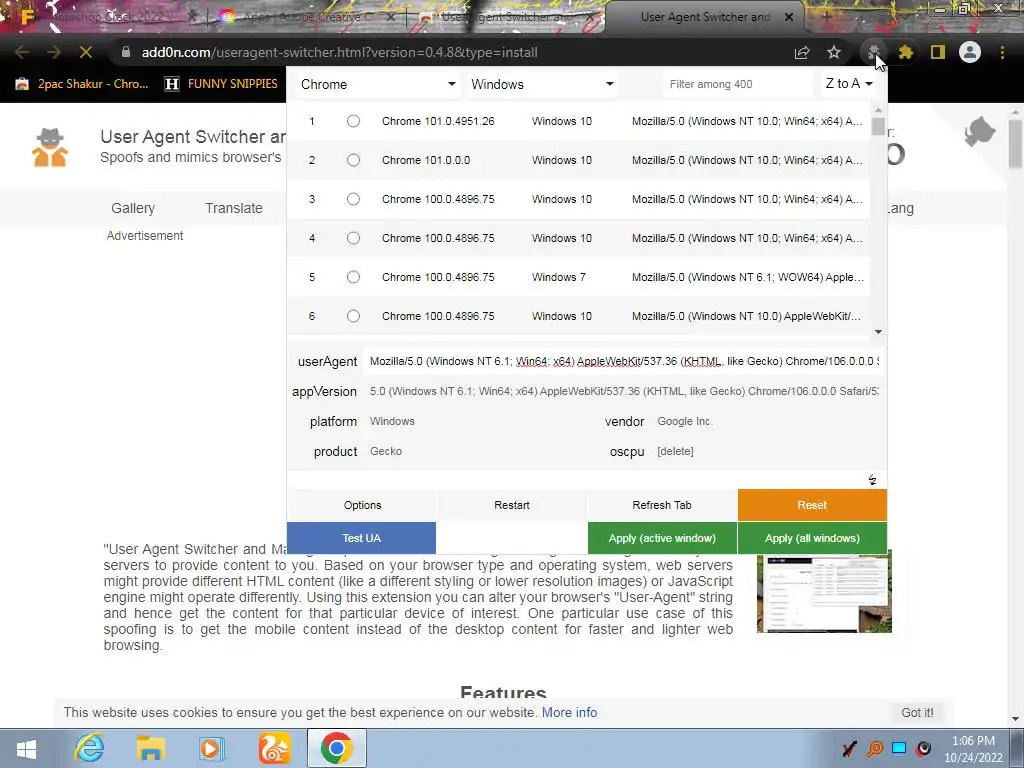Viewport: 1024px width, 768px height.
Task: Open the Extensions puzzle icon
Action: (x=905, y=52)
